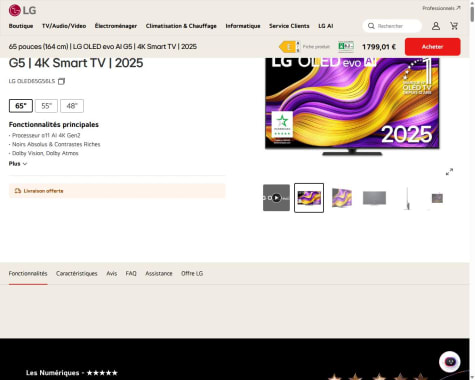Switch to FAQ tab
This screenshot has width=475, height=380.
[x=131, y=274]
